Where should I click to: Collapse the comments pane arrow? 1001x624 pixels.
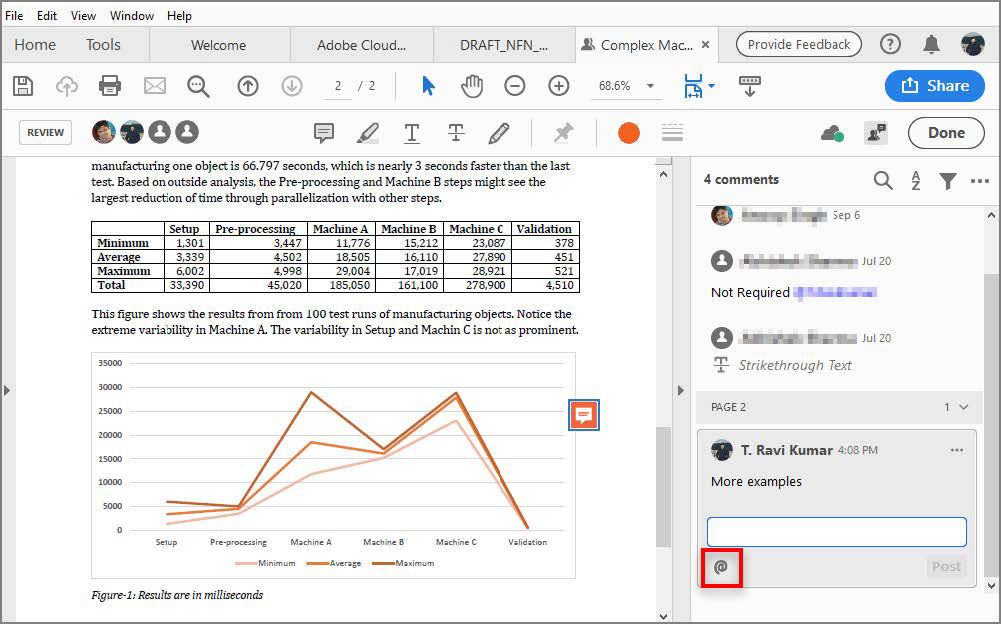pos(681,390)
